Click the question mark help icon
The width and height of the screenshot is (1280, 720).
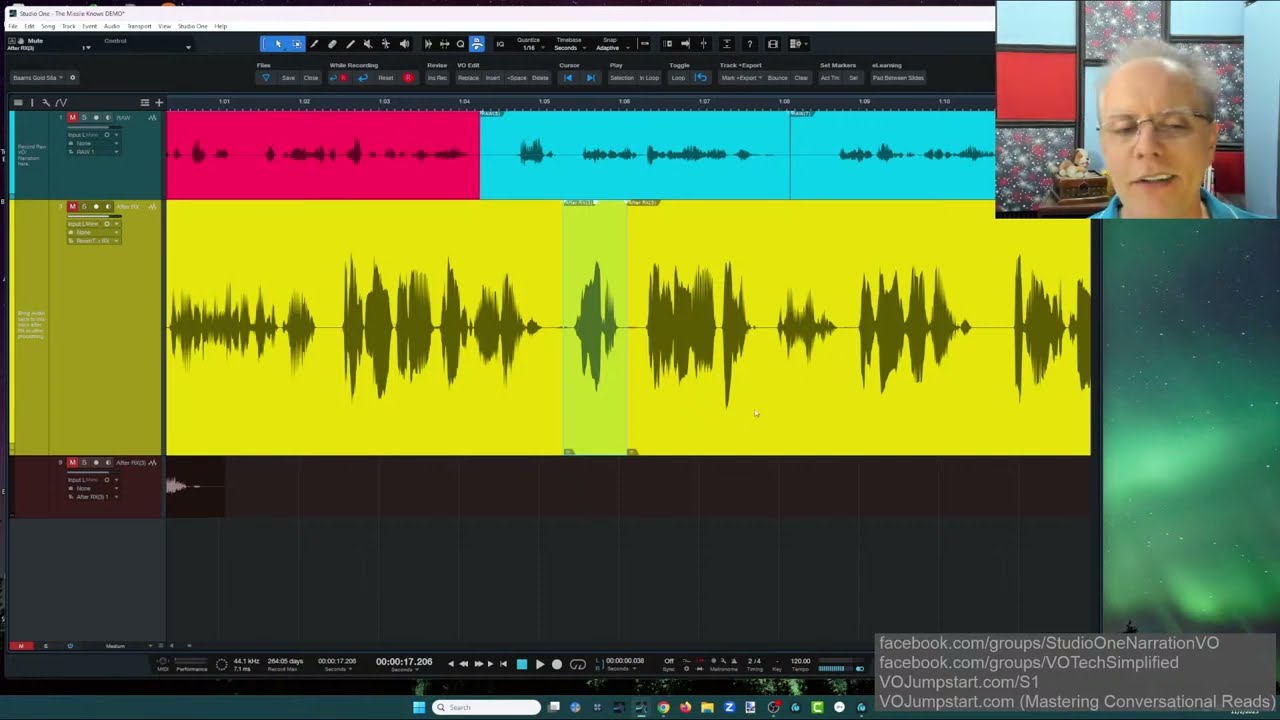(x=750, y=44)
